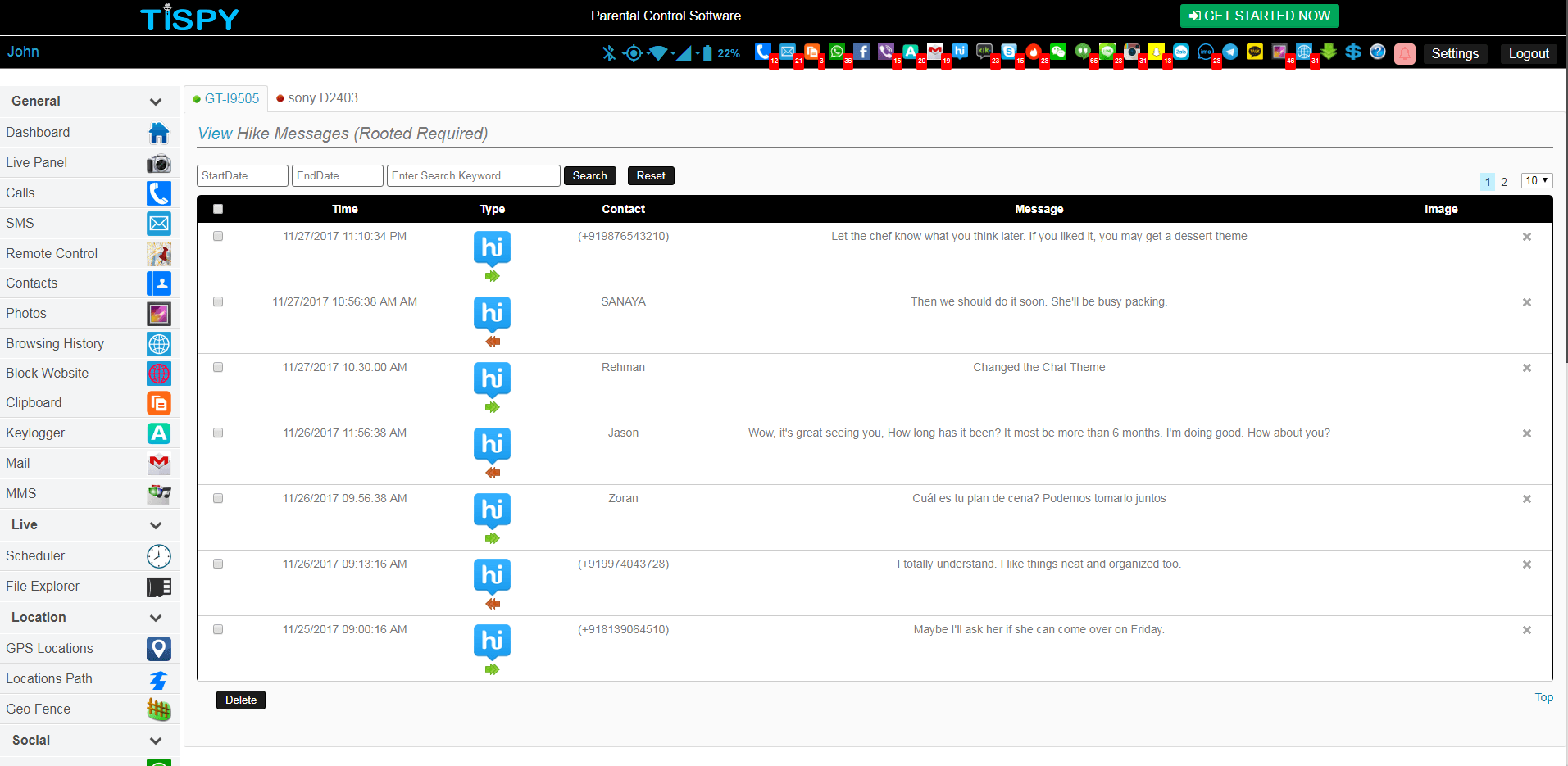The height and width of the screenshot is (766, 1568).
Task: Open the Viber icon in the top bar
Action: tap(885, 52)
